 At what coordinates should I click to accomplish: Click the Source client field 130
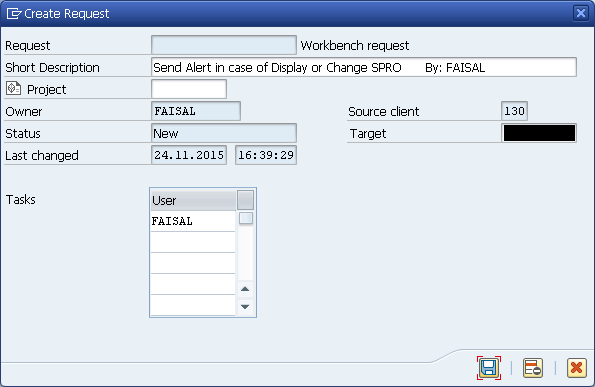[x=514, y=111]
